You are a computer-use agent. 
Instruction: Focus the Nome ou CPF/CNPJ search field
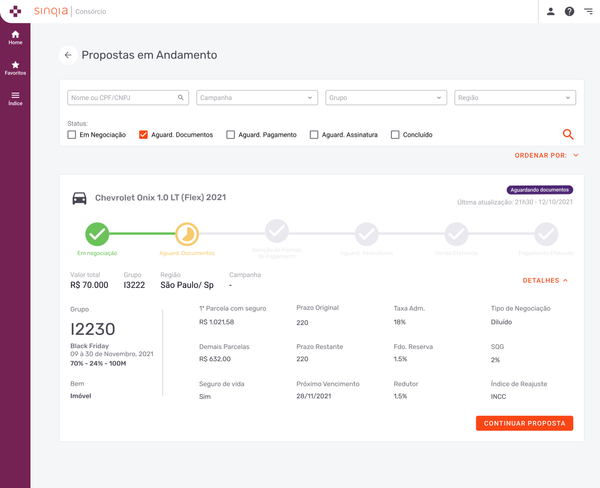tap(128, 98)
